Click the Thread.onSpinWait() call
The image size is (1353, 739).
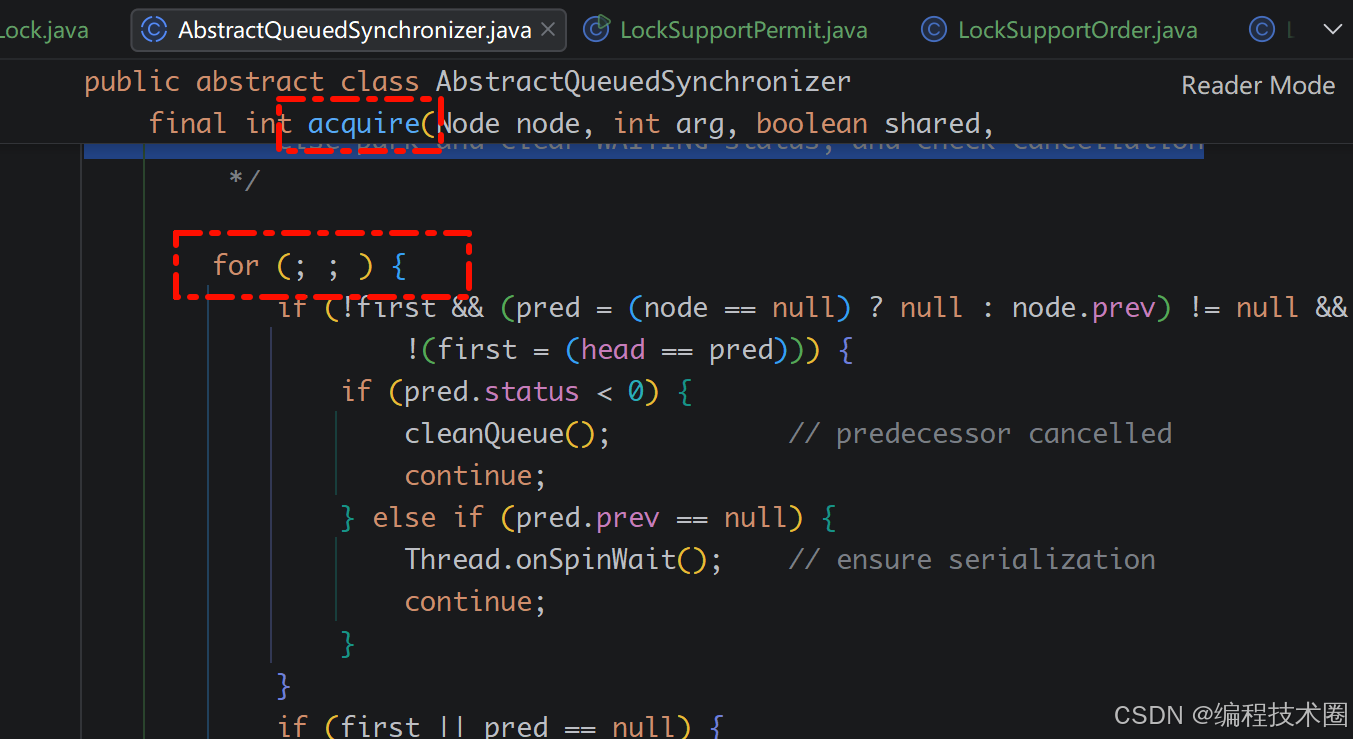563,559
